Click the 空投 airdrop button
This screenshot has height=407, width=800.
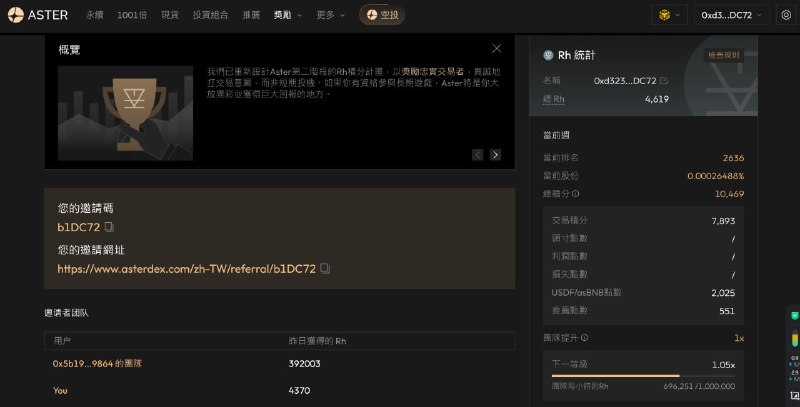coord(383,15)
